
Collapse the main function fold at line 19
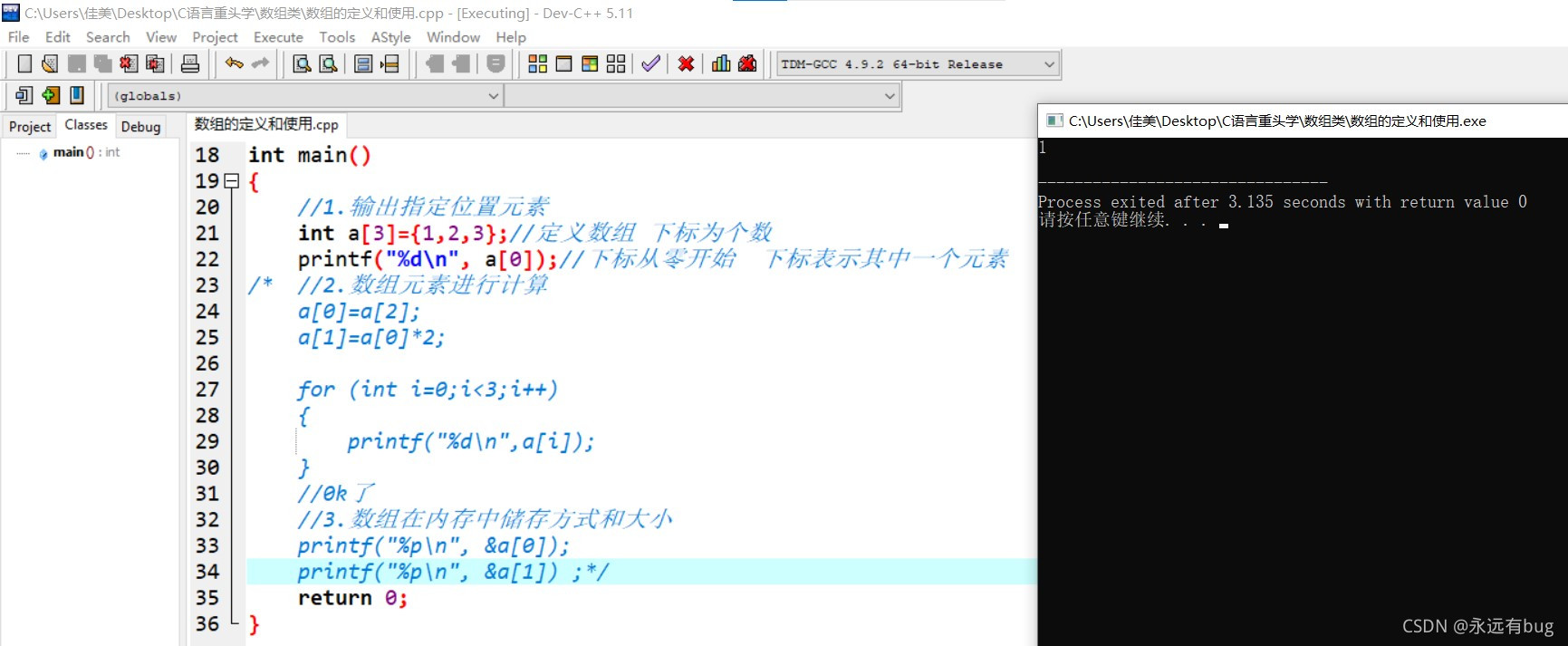click(x=232, y=181)
